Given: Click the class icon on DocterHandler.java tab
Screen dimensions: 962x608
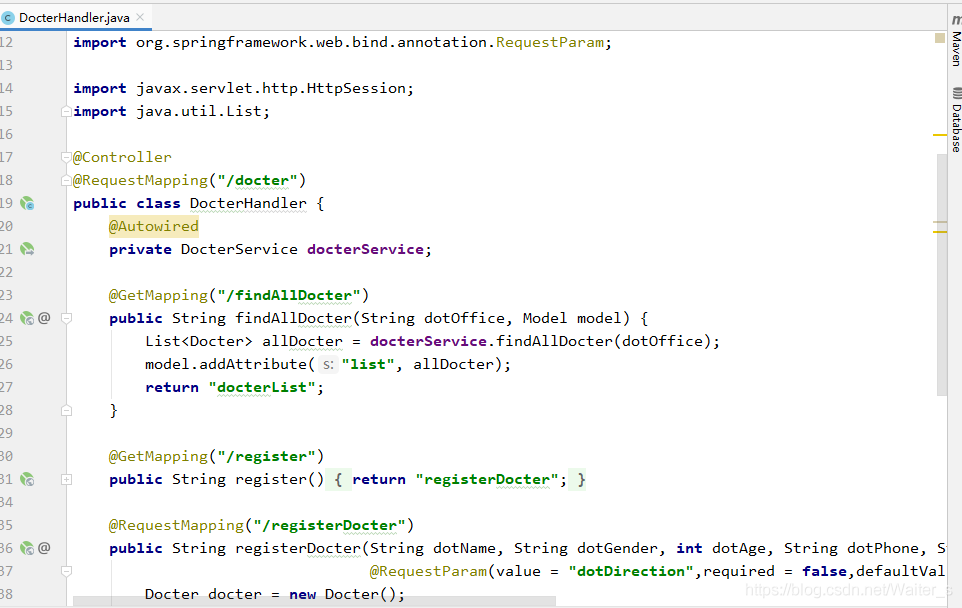Looking at the screenshot, I should click(x=8, y=18).
